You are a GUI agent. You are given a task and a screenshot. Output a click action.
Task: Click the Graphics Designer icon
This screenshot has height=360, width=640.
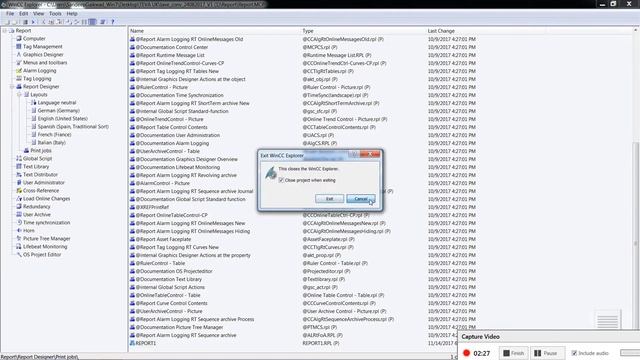point(19,55)
